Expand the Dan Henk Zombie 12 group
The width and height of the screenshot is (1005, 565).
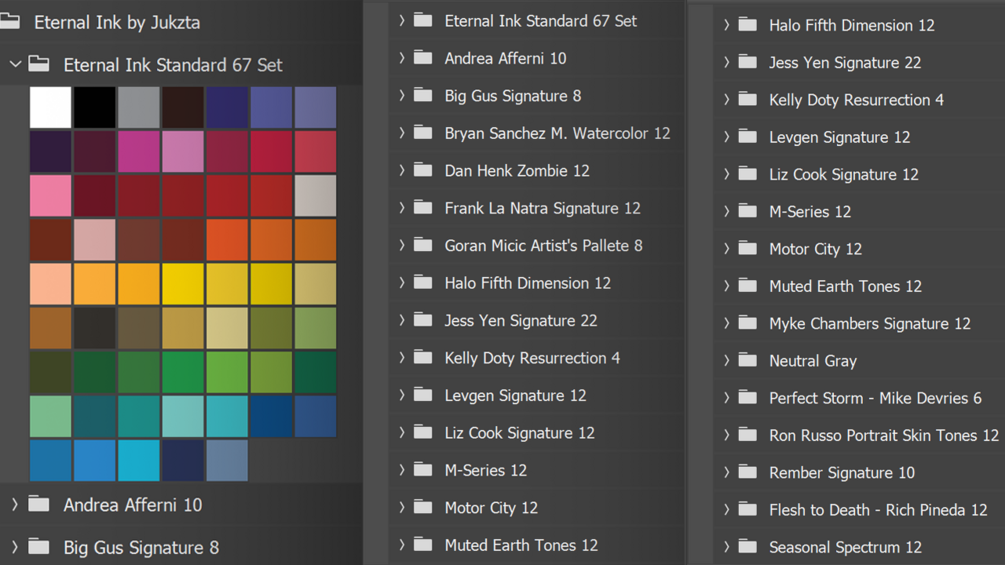click(x=402, y=170)
